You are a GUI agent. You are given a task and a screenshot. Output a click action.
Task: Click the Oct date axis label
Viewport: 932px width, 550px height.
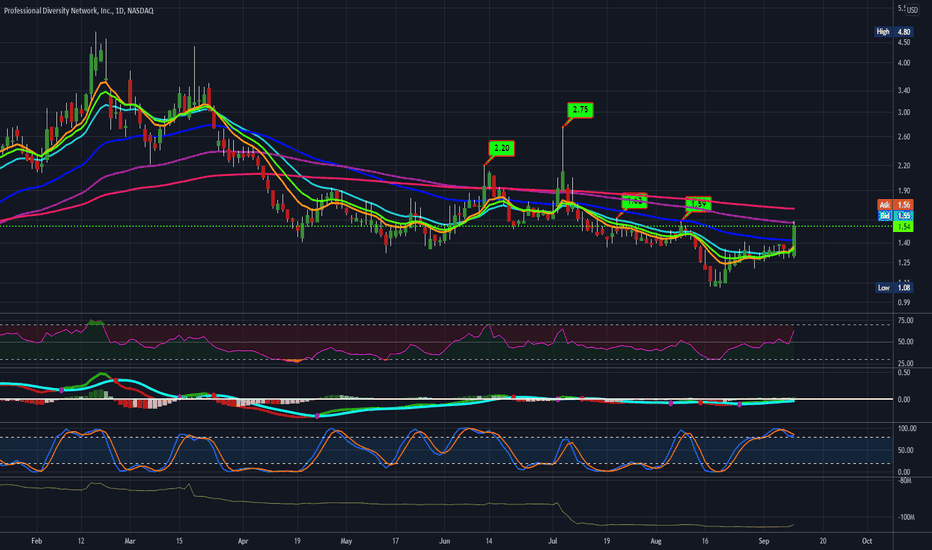[x=867, y=541]
